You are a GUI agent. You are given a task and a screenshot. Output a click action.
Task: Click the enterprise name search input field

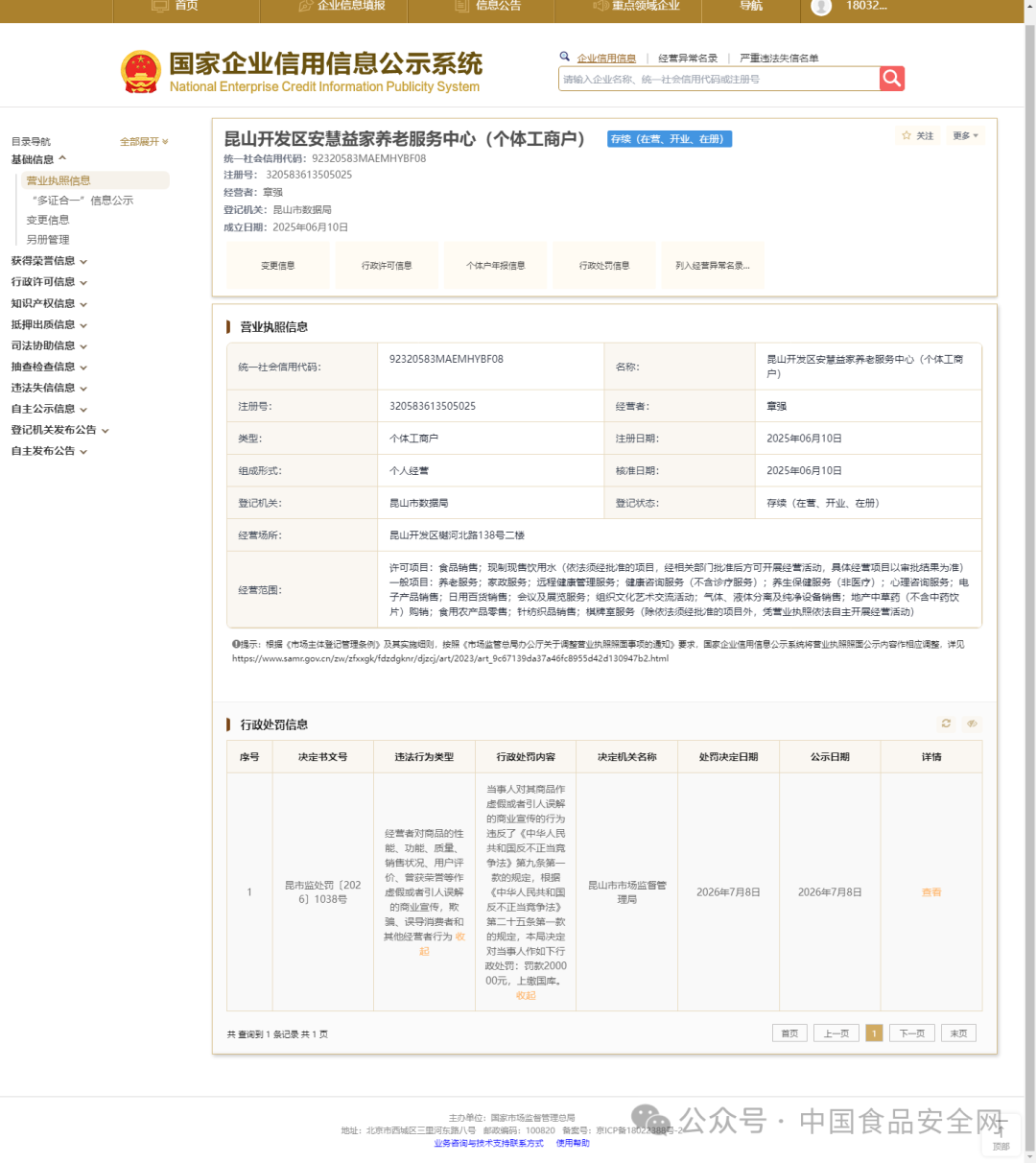[718, 79]
